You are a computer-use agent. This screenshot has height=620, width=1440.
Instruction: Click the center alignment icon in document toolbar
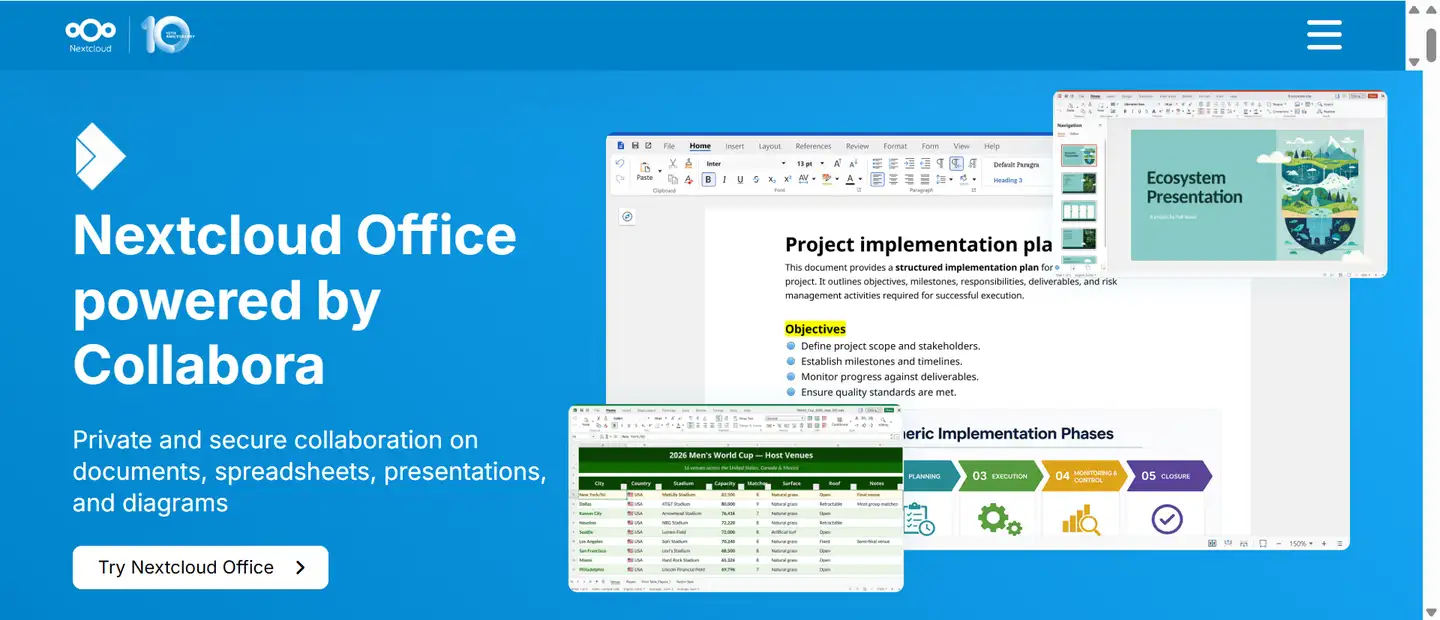coord(893,180)
